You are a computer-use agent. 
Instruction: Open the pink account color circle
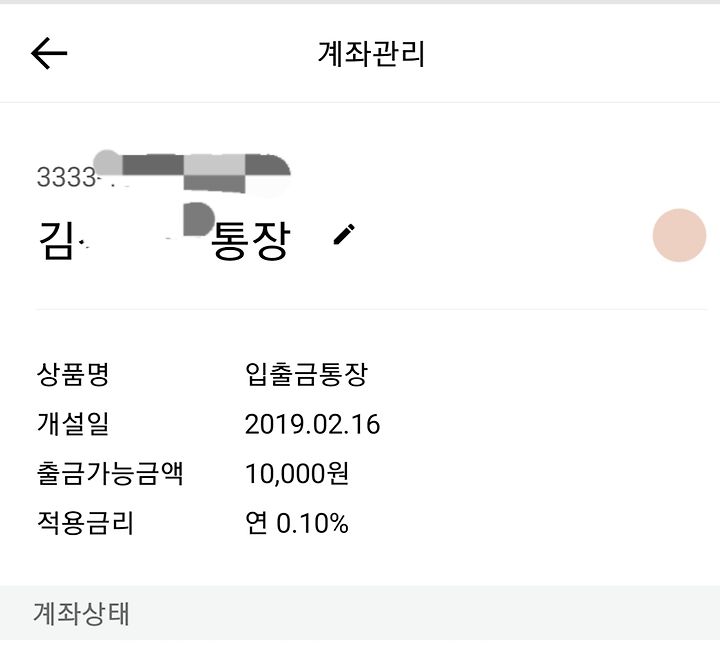(679, 235)
